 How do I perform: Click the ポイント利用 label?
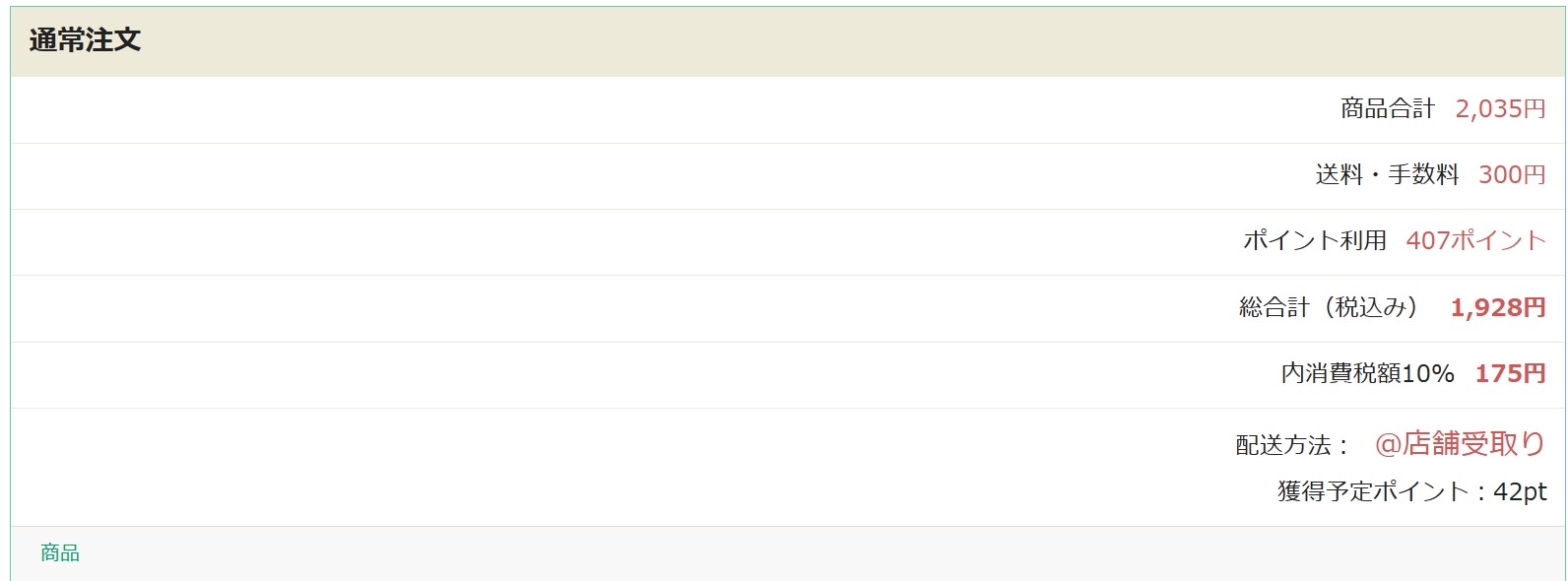pyautogui.click(x=1314, y=240)
